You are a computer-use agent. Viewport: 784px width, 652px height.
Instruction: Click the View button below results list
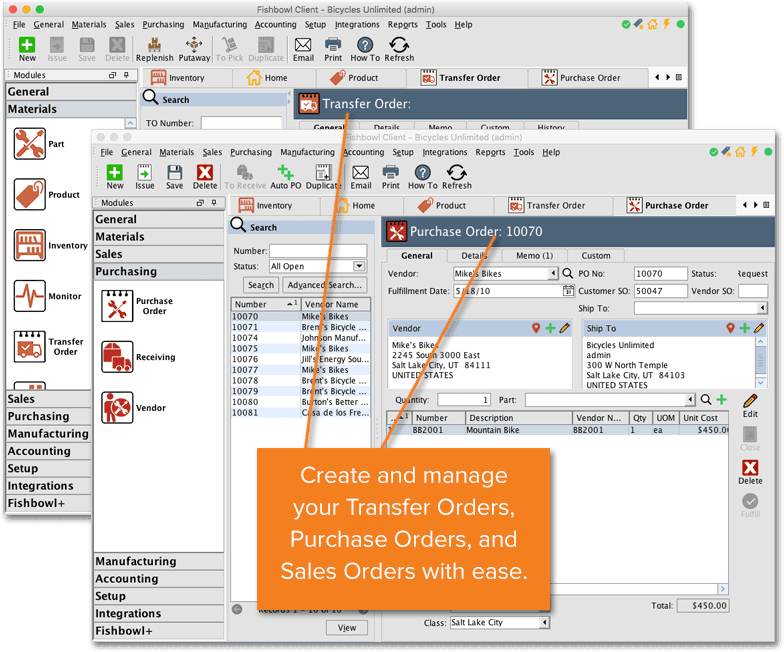point(346,628)
